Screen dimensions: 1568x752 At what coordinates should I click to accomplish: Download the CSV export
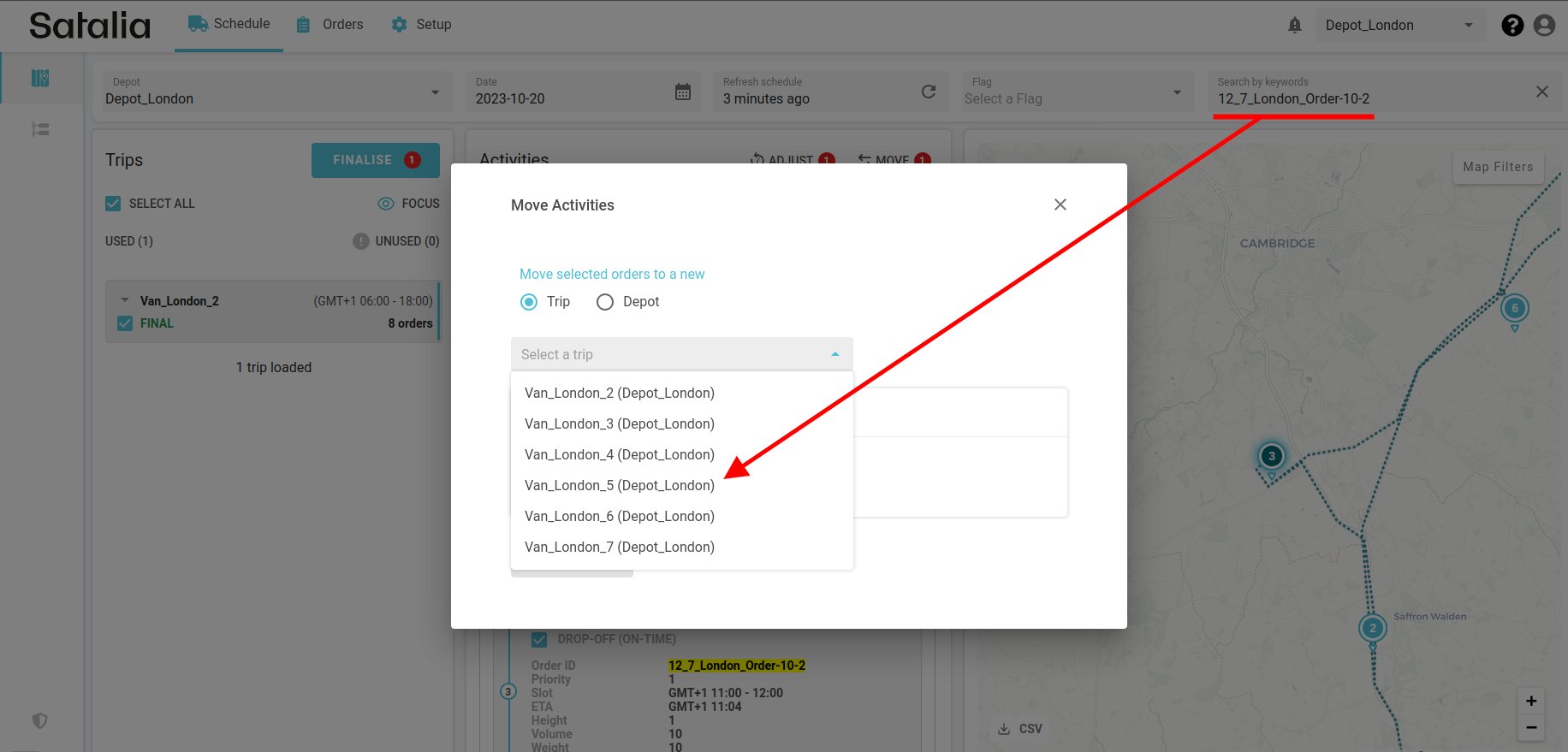pyautogui.click(x=1020, y=729)
